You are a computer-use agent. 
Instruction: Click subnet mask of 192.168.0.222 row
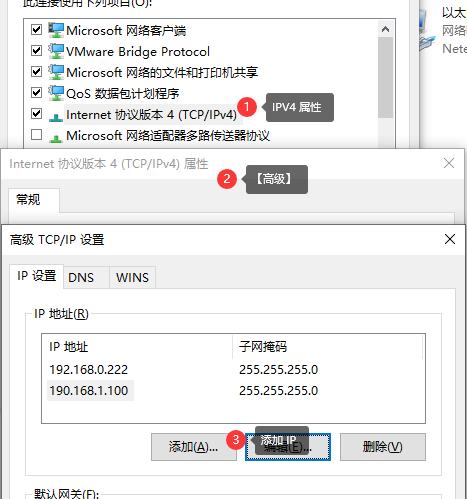point(278,369)
